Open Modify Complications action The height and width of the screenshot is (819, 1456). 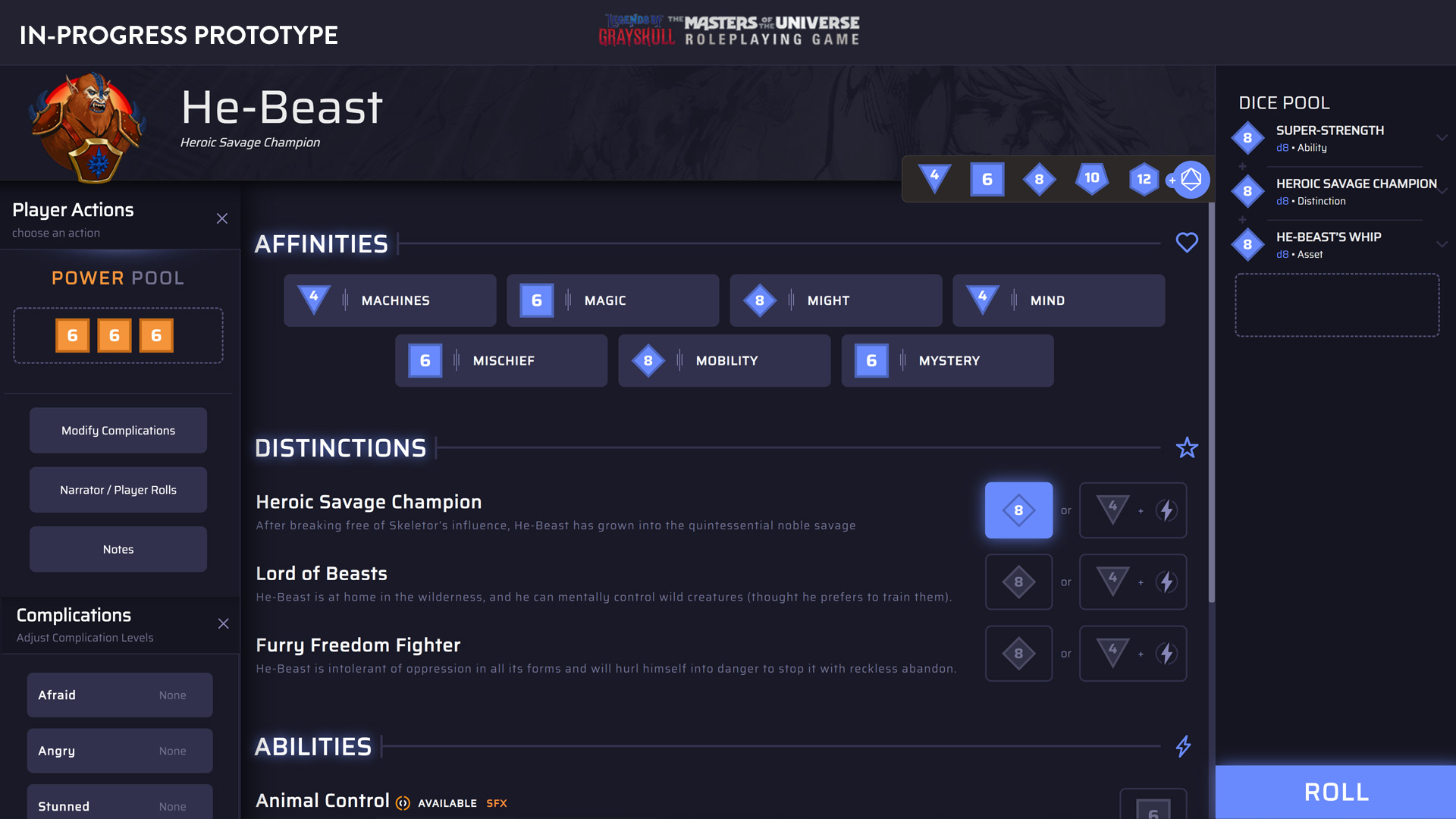click(118, 430)
